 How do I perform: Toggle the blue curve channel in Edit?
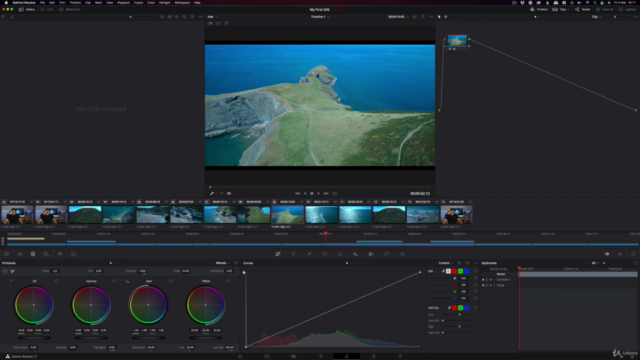pyautogui.click(x=467, y=271)
